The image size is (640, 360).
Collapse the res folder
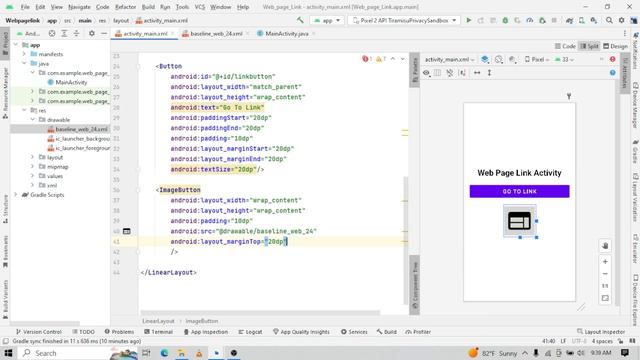(x=24, y=110)
